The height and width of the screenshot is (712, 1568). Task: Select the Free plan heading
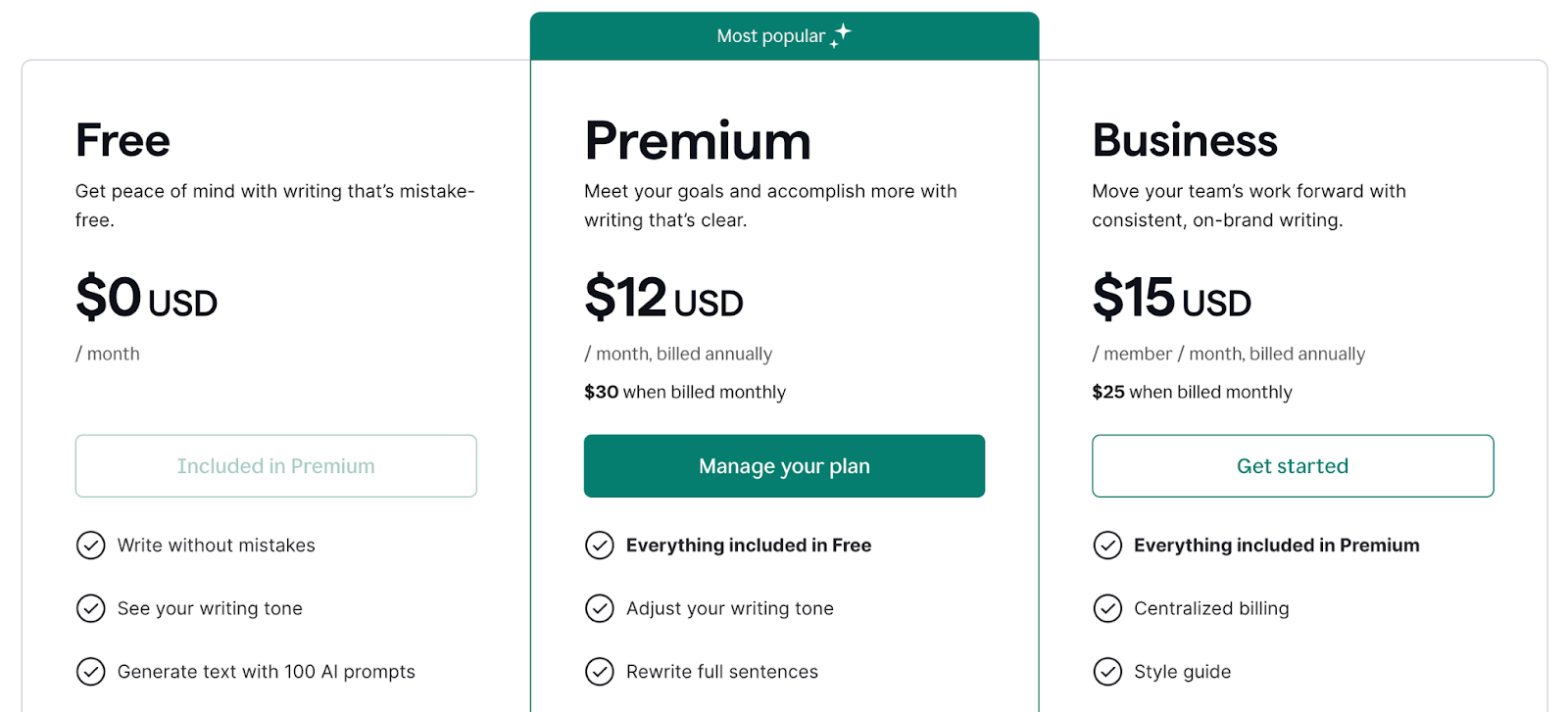[x=122, y=141]
